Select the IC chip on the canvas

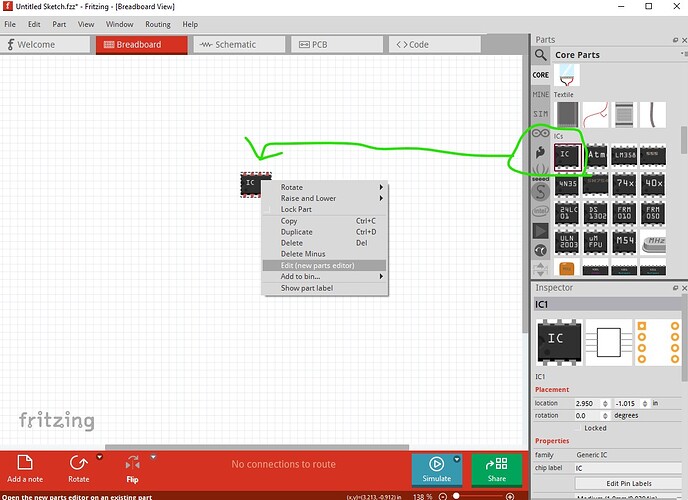pyautogui.click(x=251, y=184)
